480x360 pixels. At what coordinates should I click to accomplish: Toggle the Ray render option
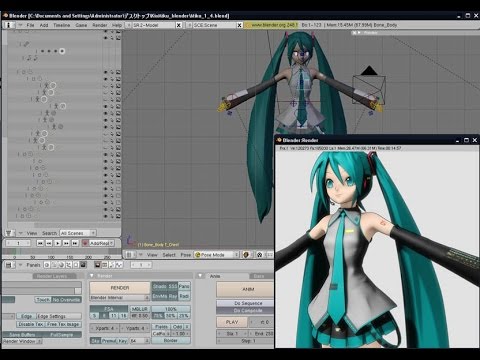pyautogui.click(x=173, y=296)
